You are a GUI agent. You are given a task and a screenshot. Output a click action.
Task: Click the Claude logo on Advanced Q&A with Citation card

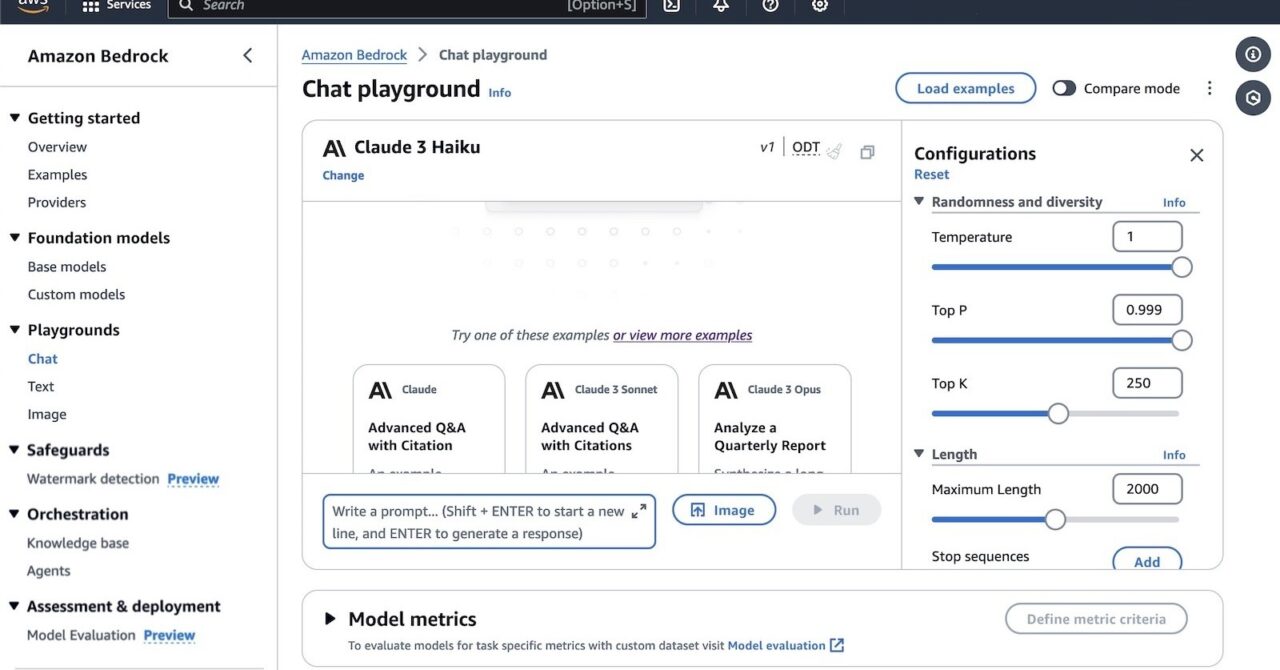click(x=380, y=390)
